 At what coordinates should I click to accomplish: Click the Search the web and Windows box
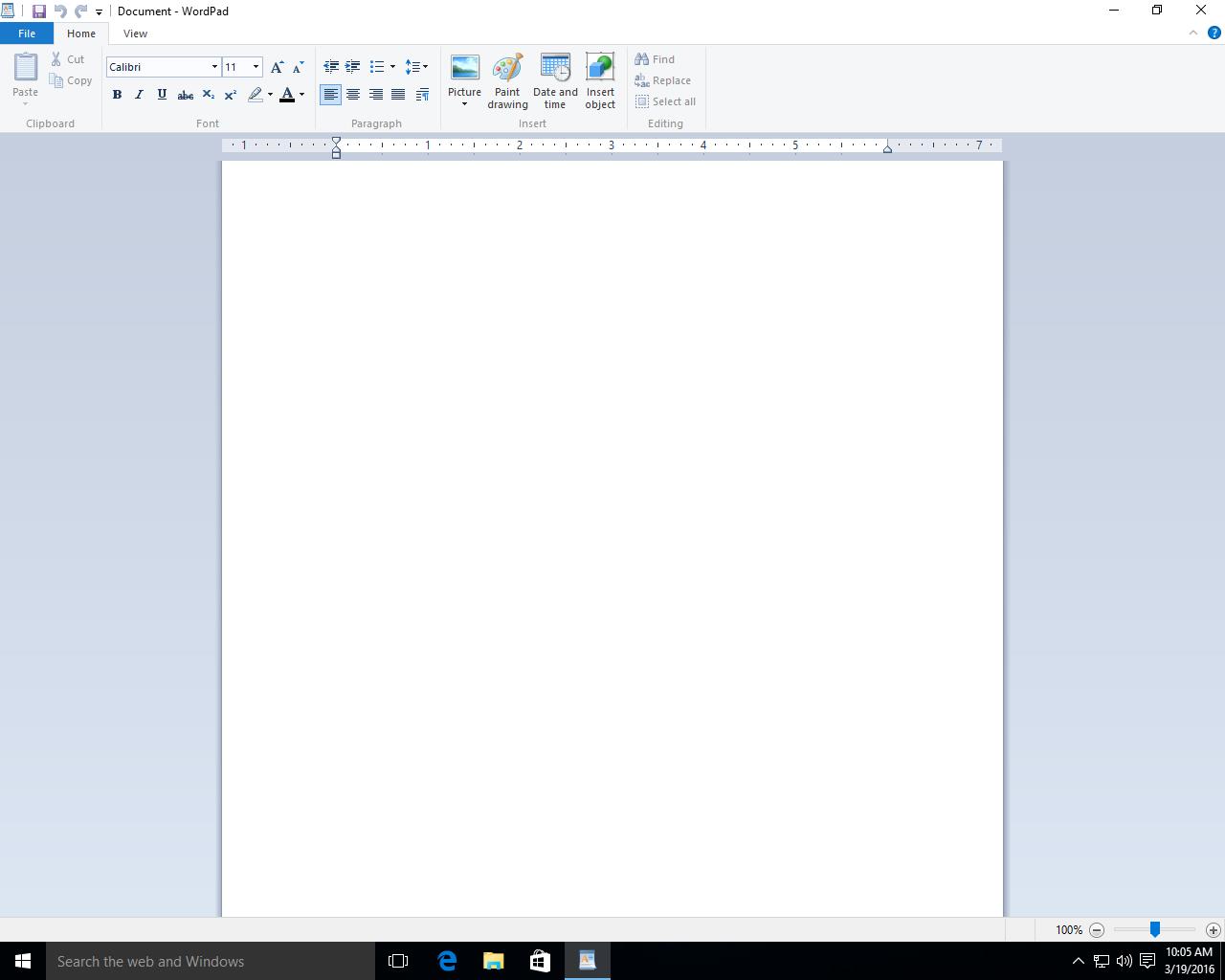[x=211, y=961]
